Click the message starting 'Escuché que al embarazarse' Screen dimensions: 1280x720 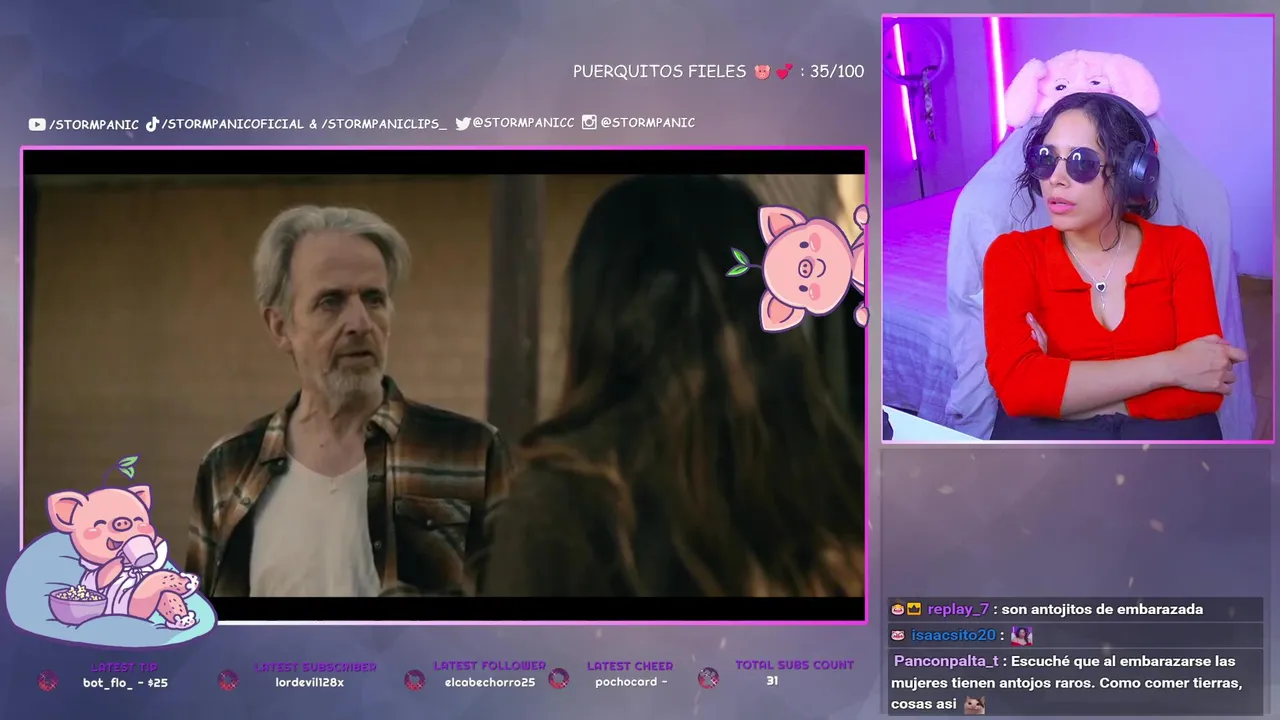click(x=1066, y=683)
